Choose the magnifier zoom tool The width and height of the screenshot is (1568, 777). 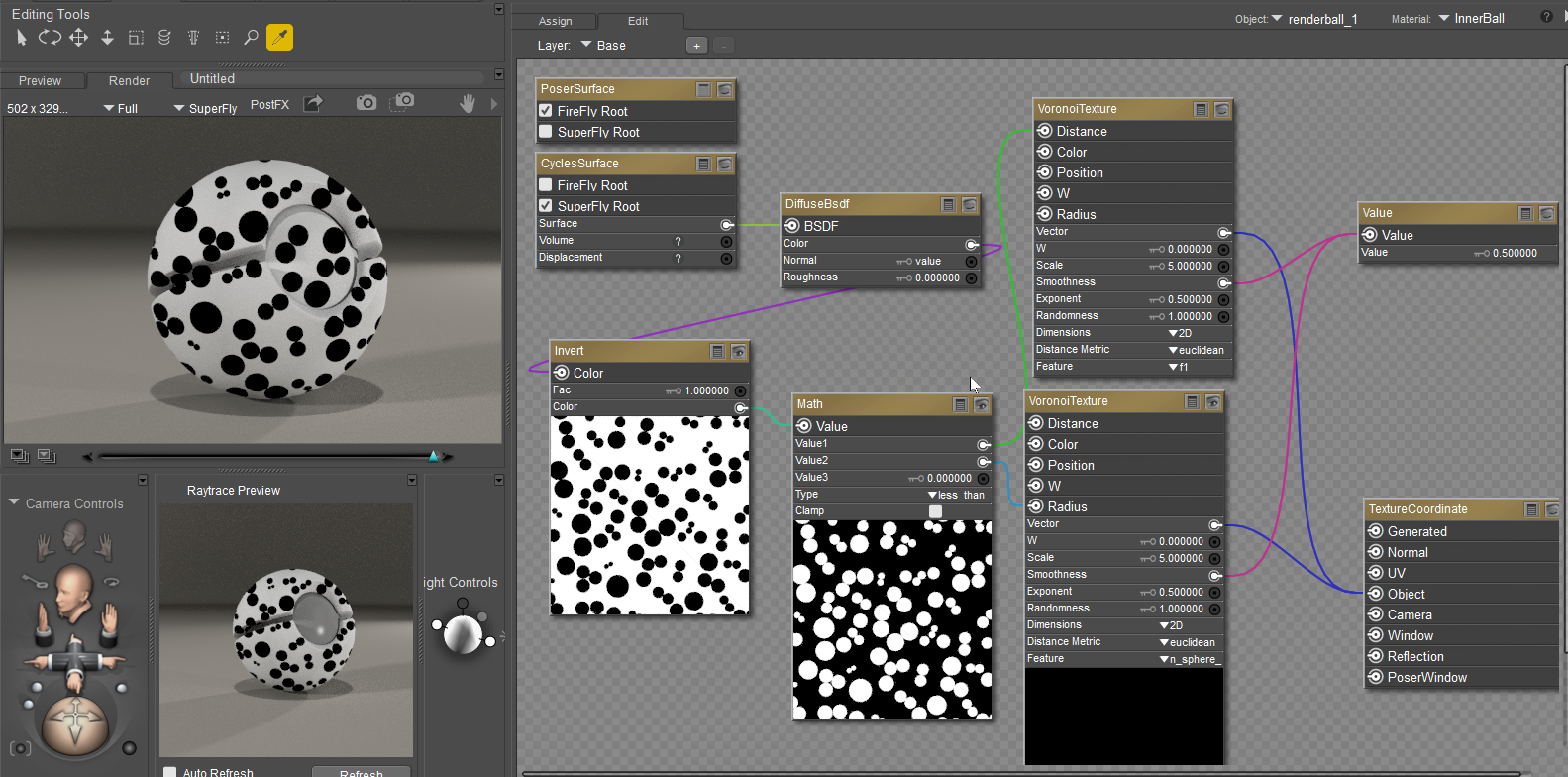click(x=251, y=38)
